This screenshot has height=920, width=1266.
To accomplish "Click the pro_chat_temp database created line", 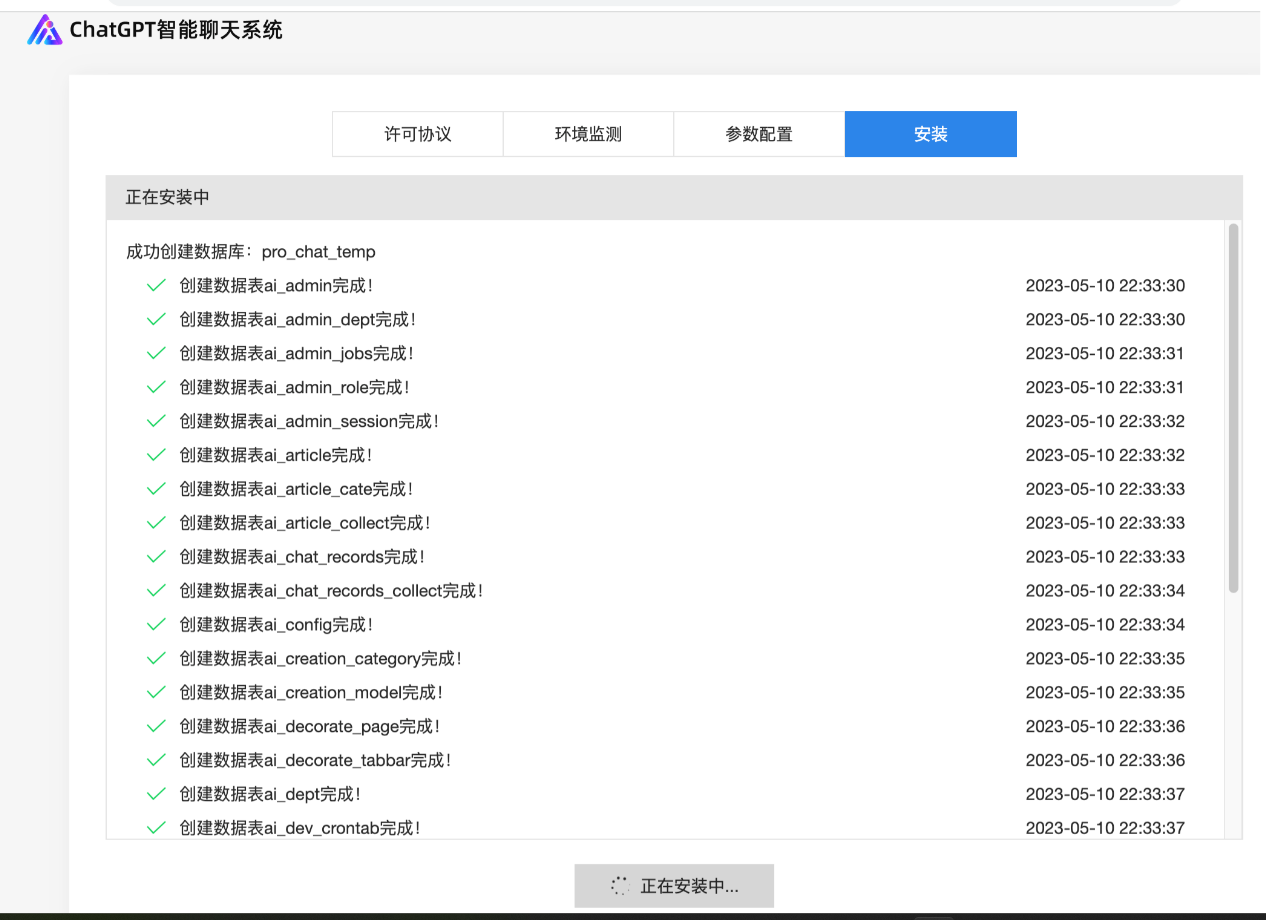I will coord(251,252).
